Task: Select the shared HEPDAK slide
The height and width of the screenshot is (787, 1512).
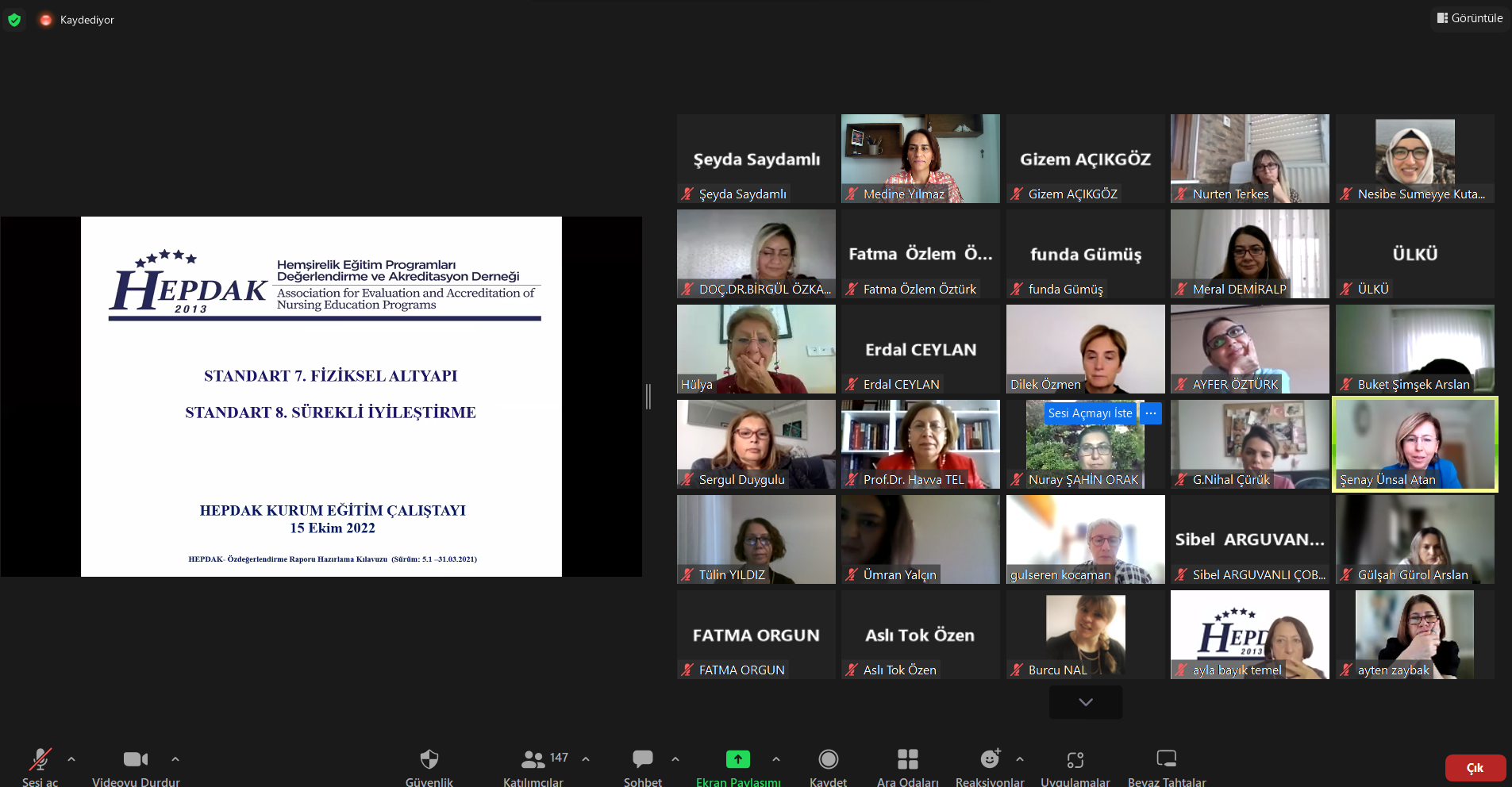Action: (321, 397)
